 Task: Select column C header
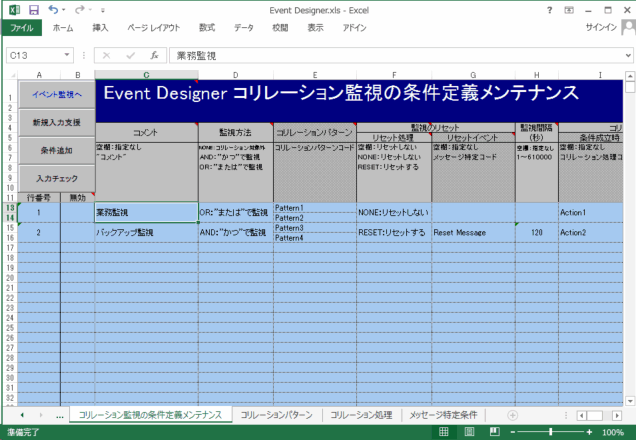[146, 75]
